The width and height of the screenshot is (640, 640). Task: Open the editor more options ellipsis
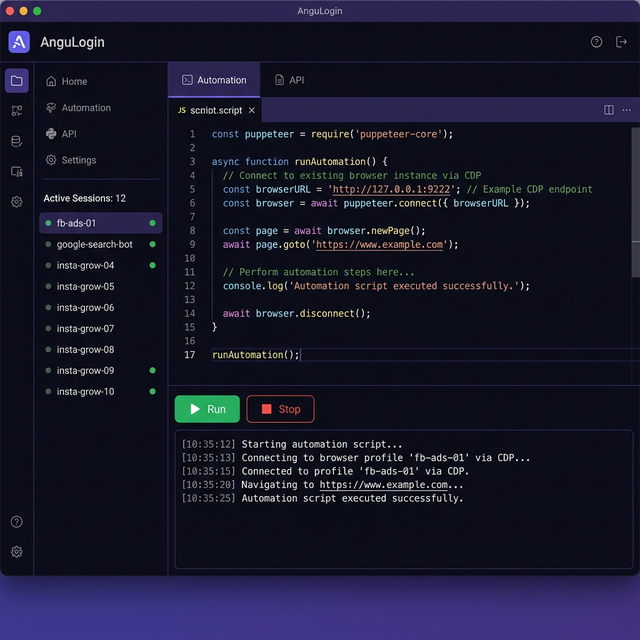click(627, 110)
